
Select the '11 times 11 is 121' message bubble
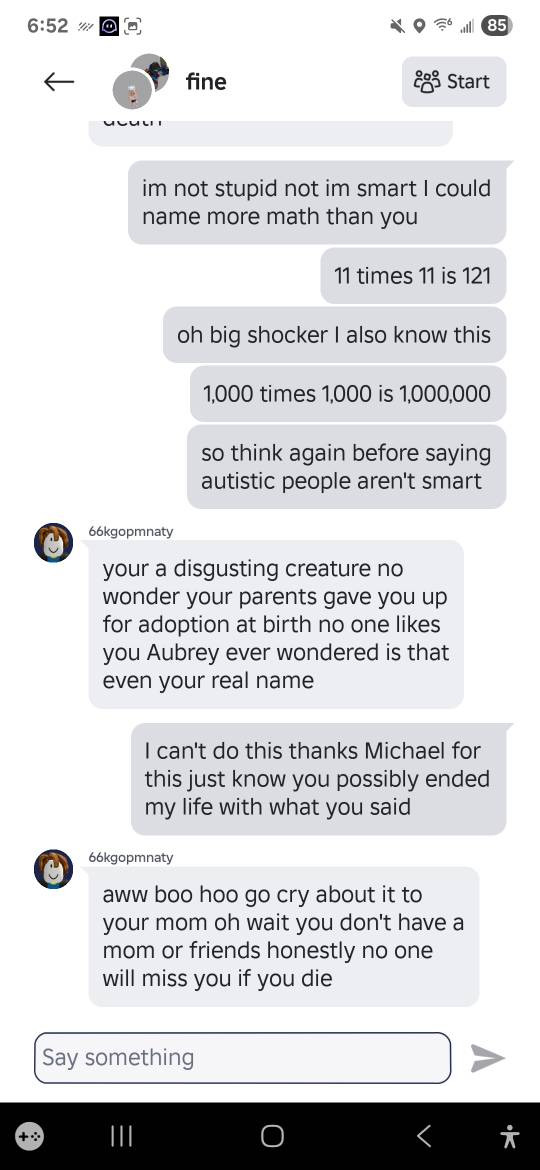click(x=413, y=275)
